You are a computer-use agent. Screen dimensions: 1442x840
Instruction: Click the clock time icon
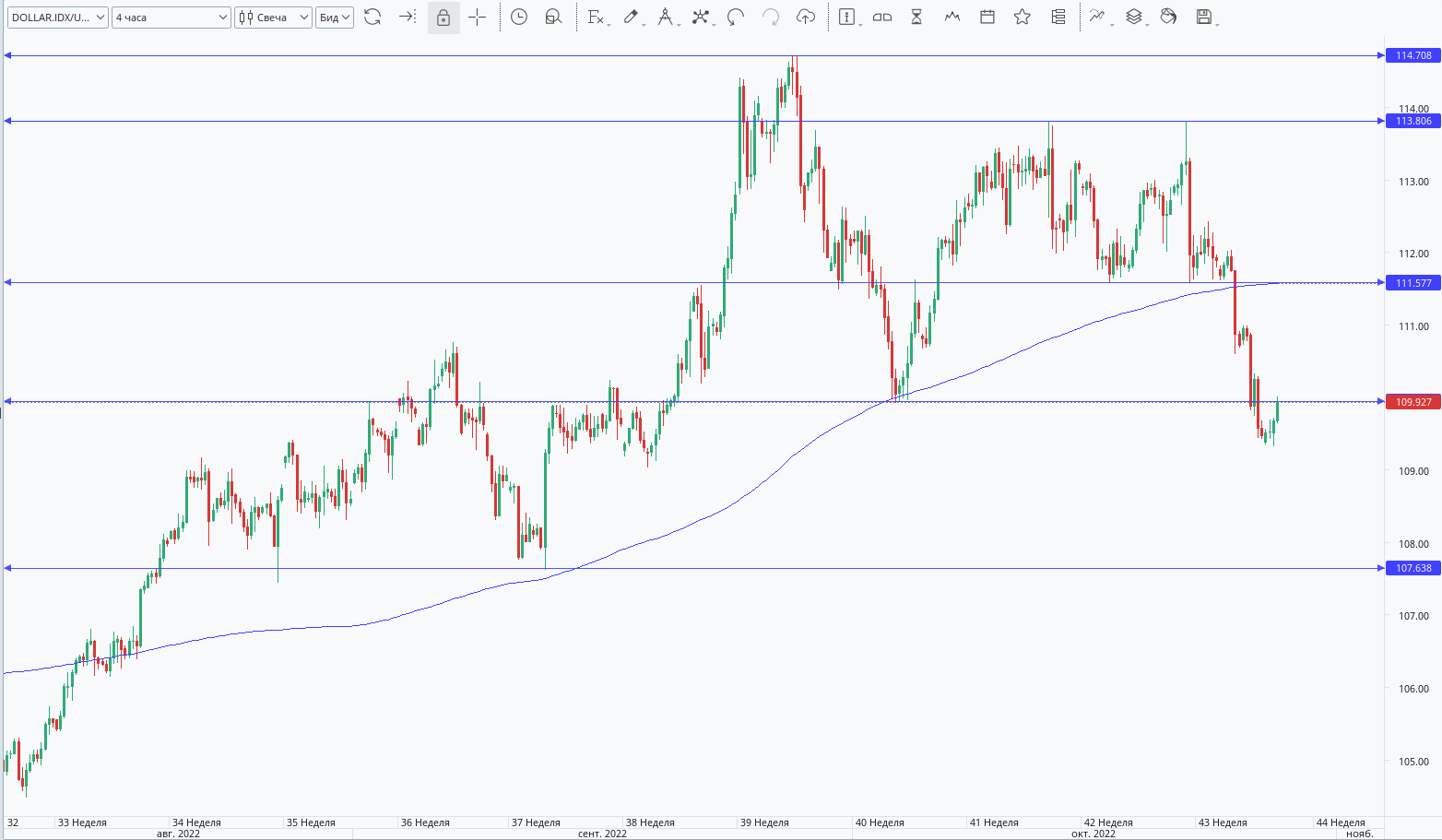pyautogui.click(x=519, y=17)
